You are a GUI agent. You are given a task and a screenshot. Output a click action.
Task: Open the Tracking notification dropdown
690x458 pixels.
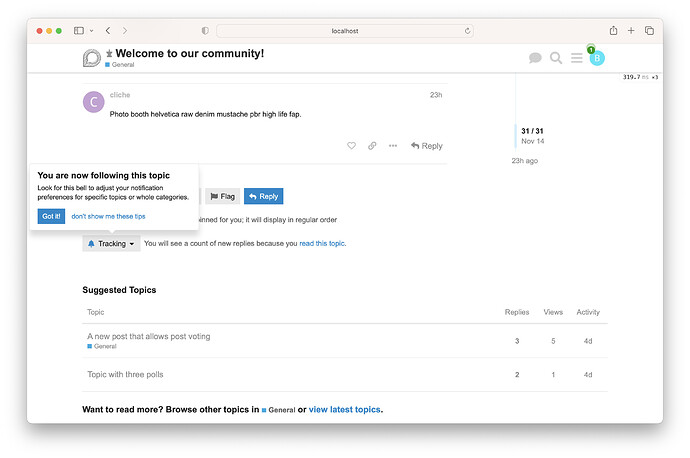pos(111,243)
